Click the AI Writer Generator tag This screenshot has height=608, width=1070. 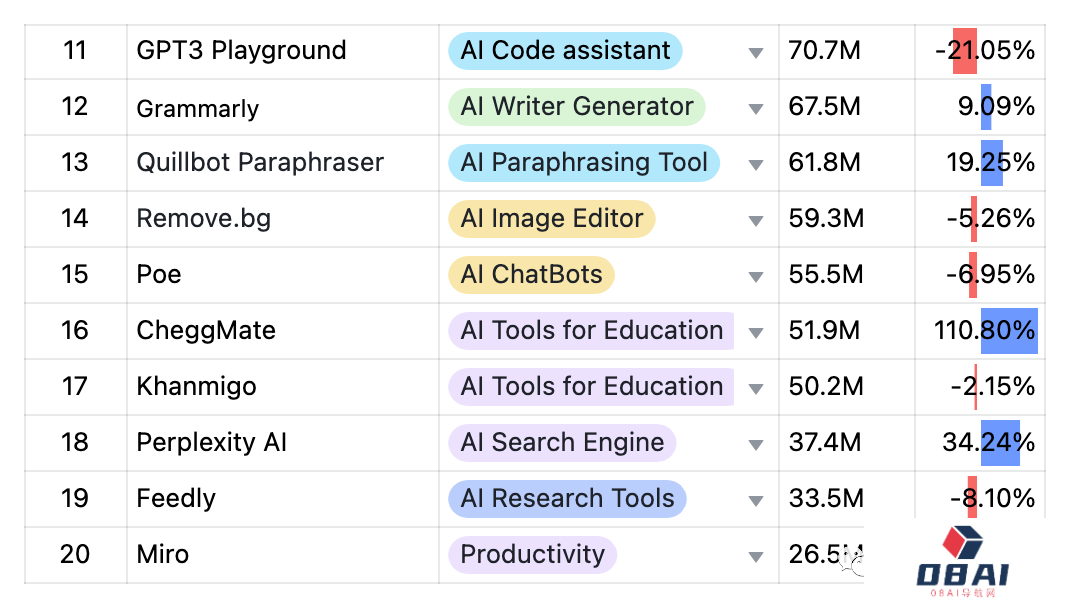coord(576,107)
